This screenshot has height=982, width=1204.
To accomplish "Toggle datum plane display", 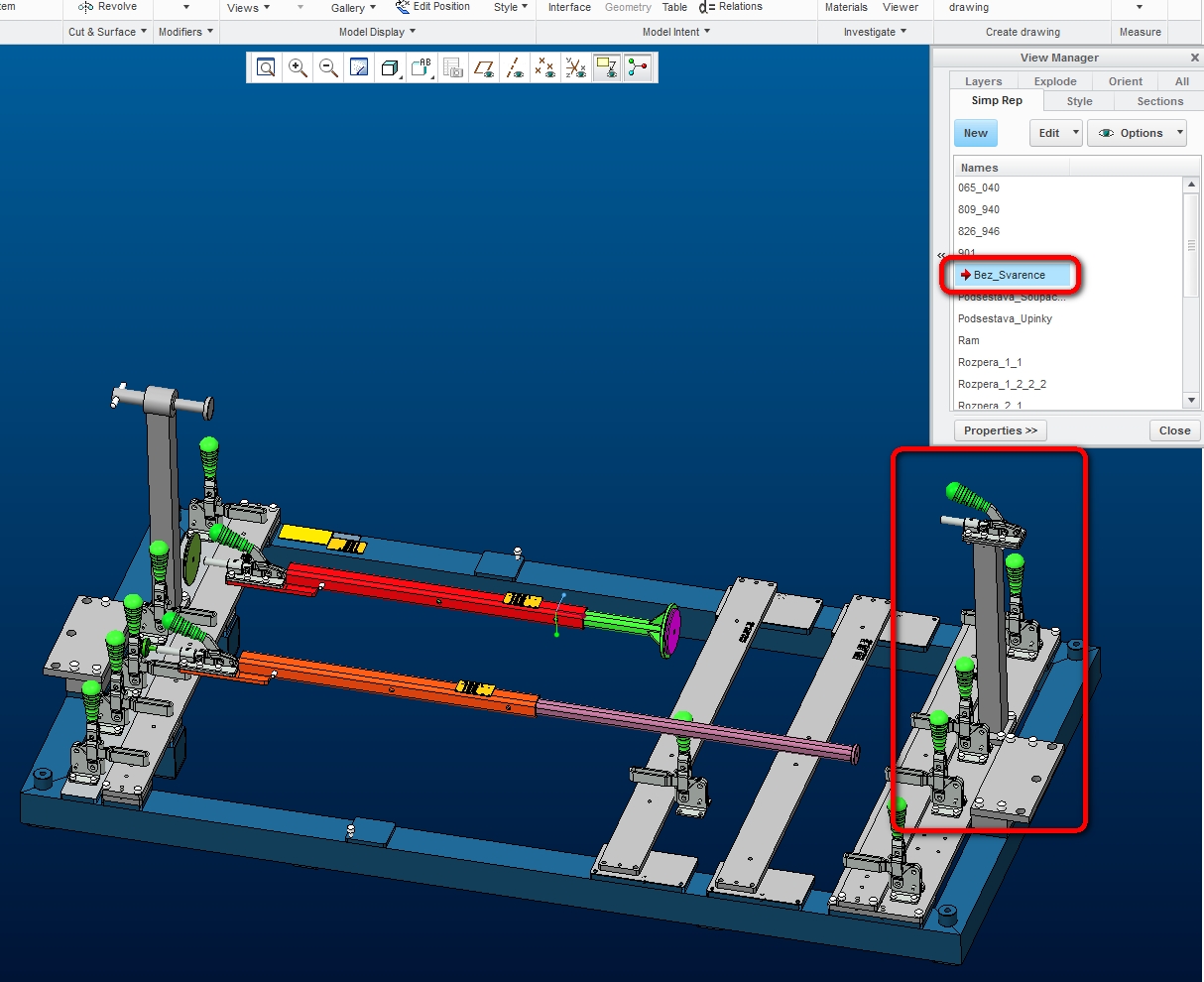I will (x=484, y=67).
